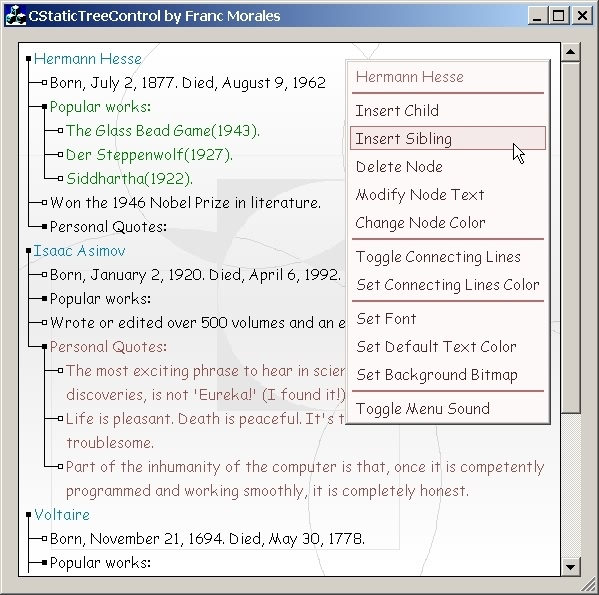Select The Glass Bead Game(1943) item
The width and height of the screenshot is (599, 595).
pos(163,131)
